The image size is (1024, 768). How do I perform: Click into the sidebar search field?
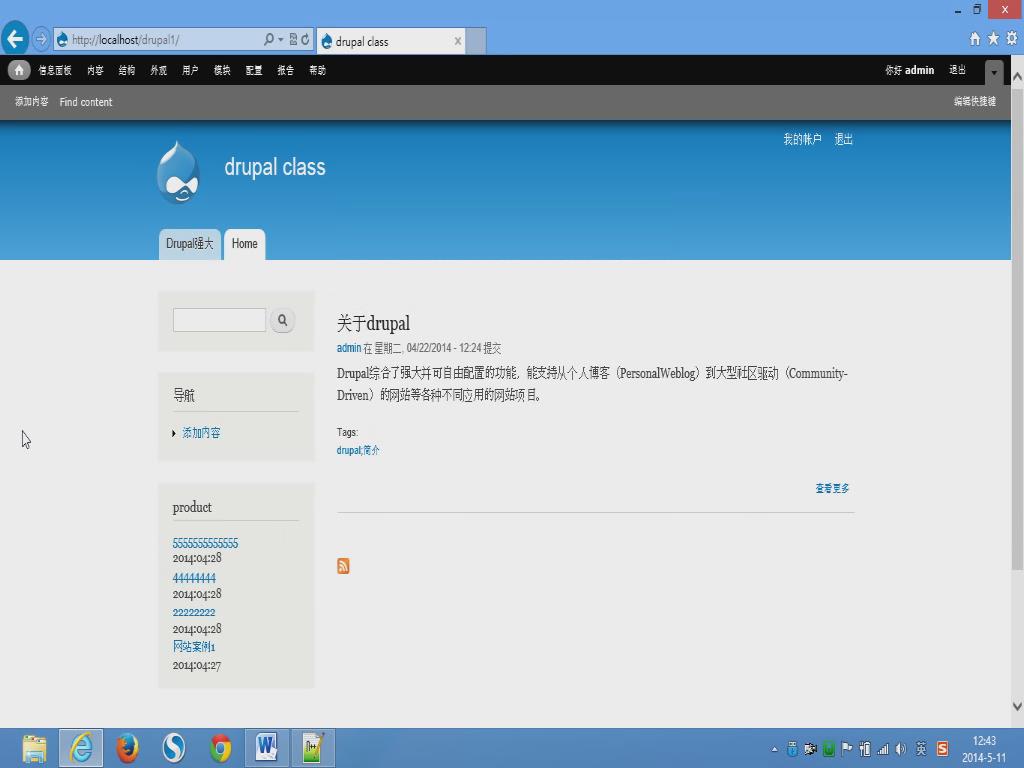219,320
